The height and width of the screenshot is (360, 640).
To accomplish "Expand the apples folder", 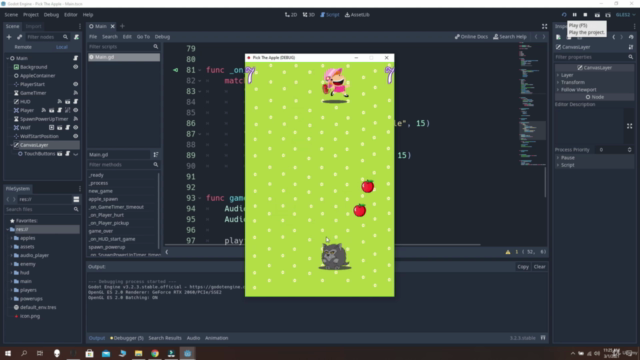I will coord(11,238).
